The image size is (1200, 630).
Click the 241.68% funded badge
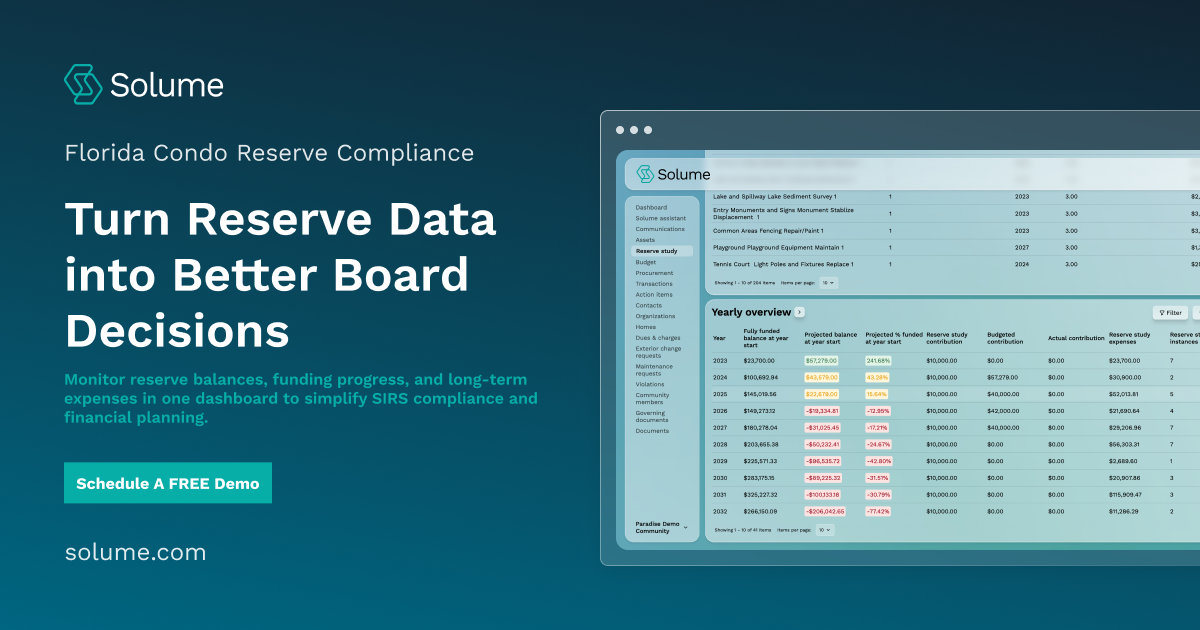(x=878, y=360)
